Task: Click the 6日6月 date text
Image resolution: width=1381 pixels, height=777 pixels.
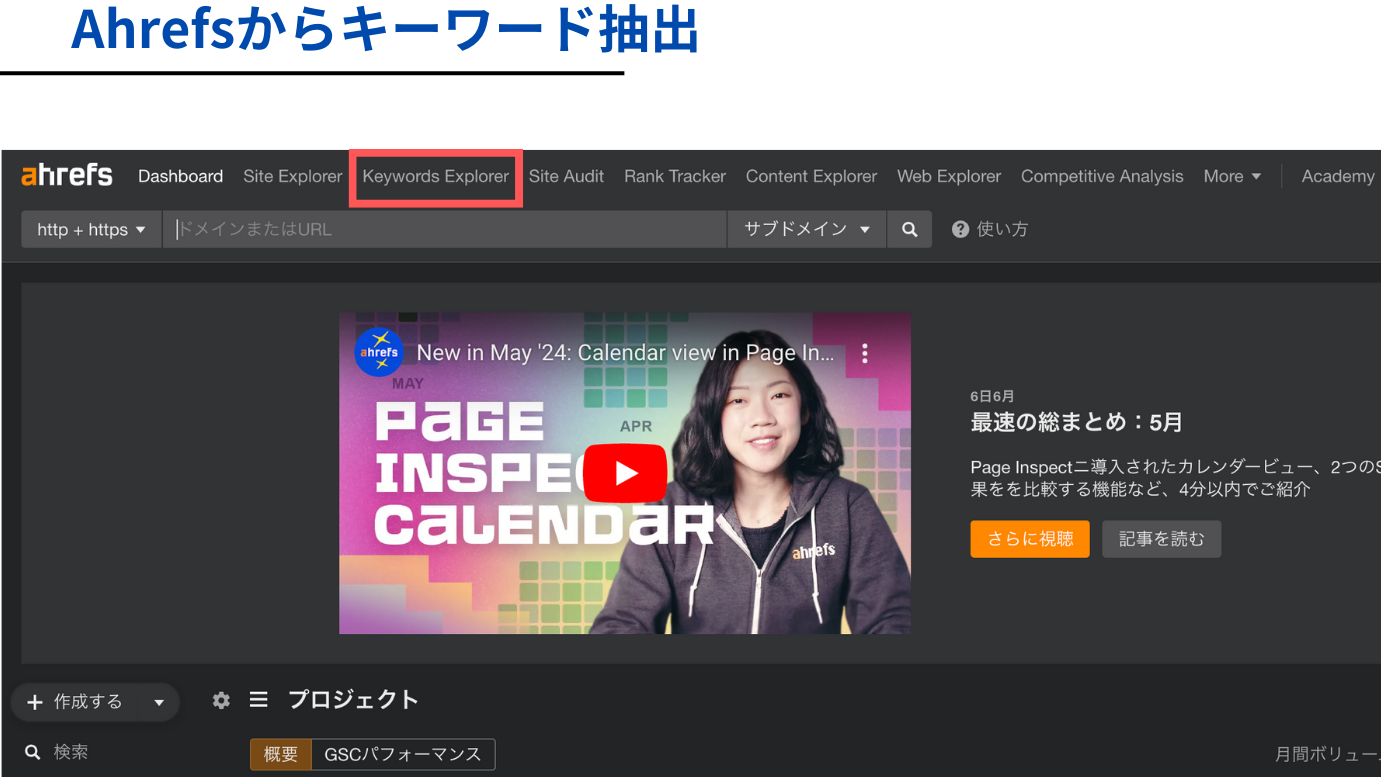Action: [992, 396]
